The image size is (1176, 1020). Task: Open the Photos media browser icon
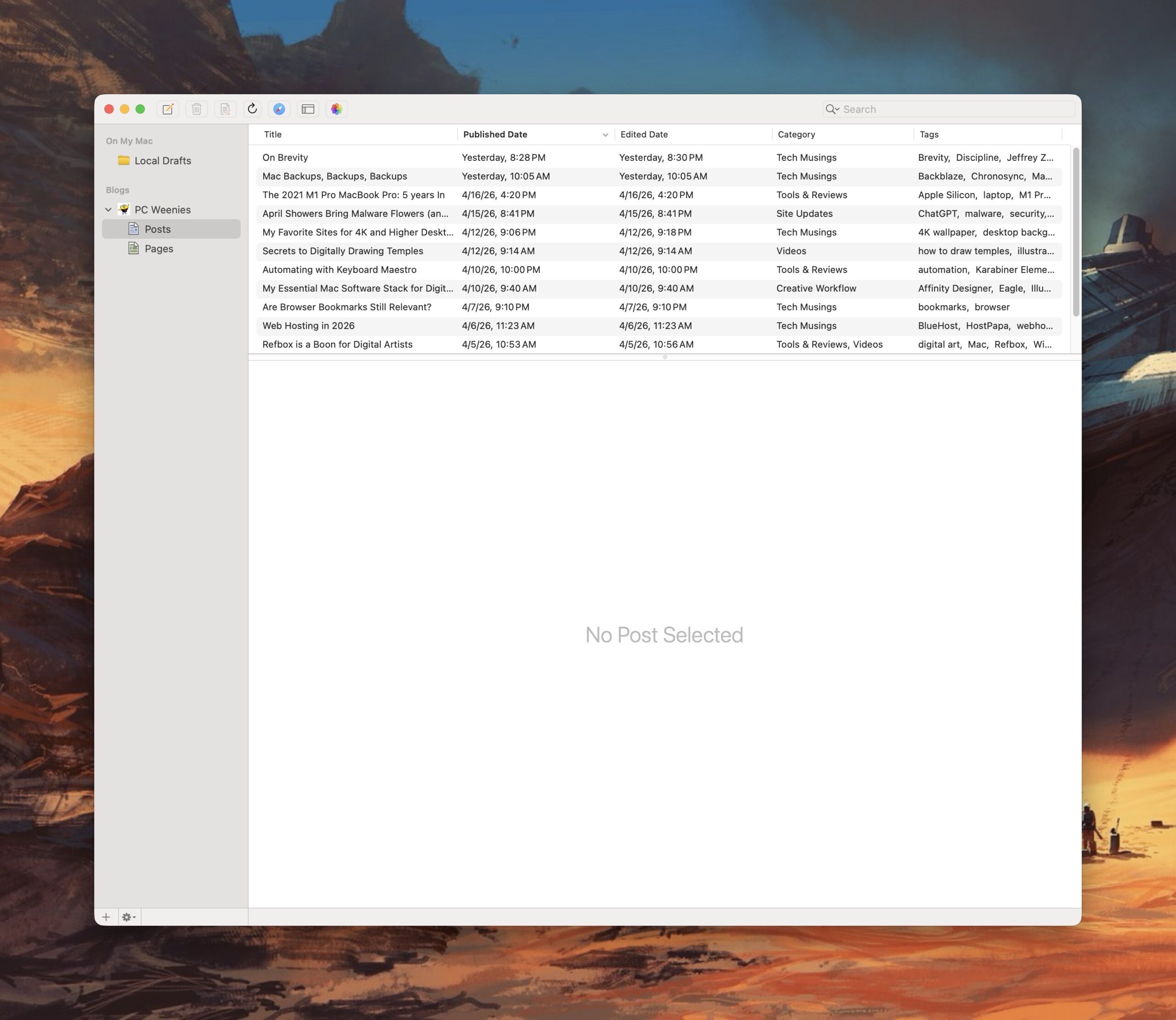tap(336, 109)
